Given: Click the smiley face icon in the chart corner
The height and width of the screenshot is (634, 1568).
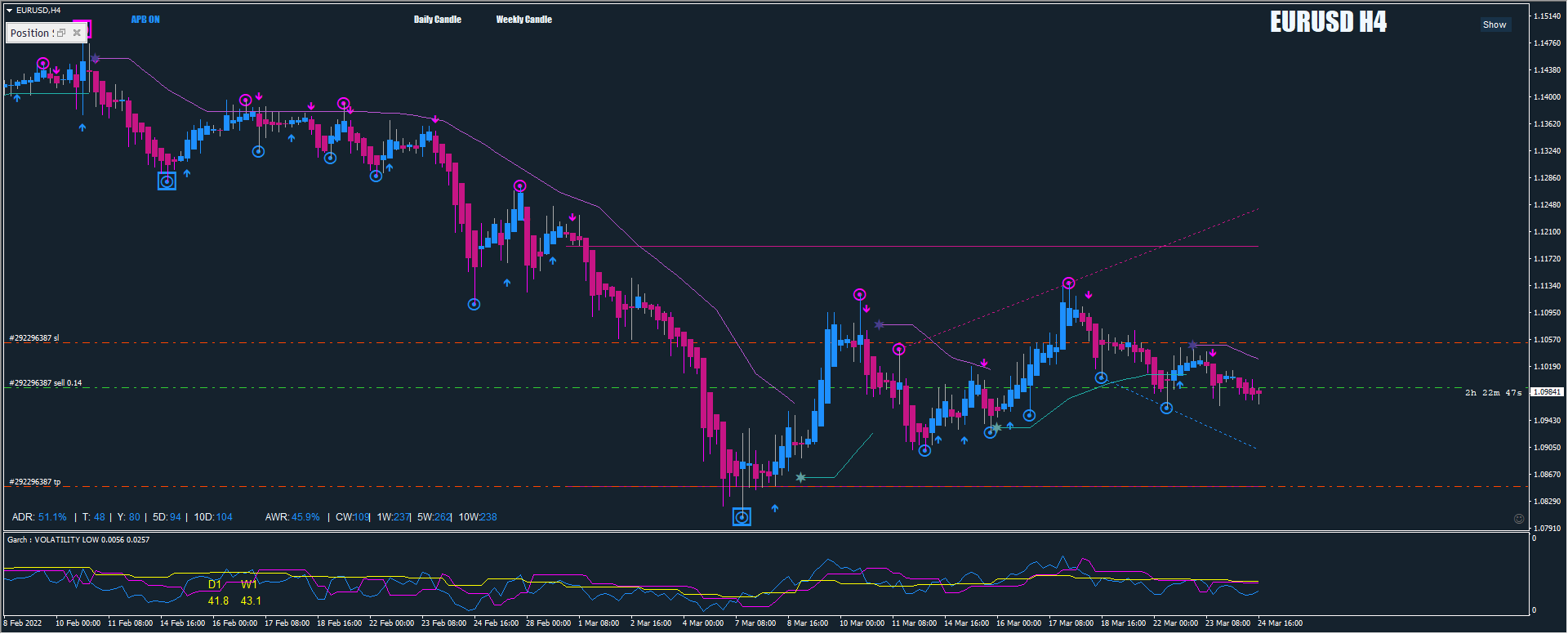Looking at the screenshot, I should (1519, 519).
